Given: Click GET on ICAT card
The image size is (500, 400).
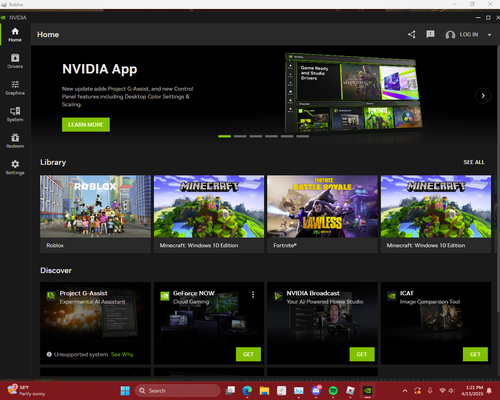Looking at the screenshot, I should tap(475, 354).
